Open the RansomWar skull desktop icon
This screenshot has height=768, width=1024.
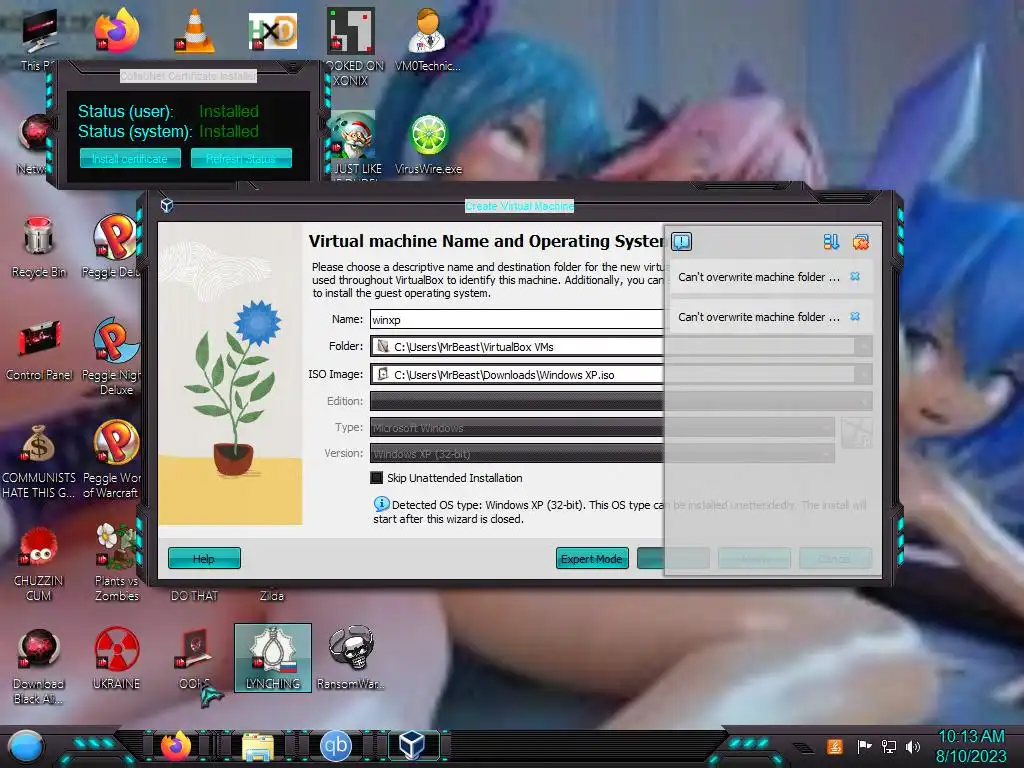click(351, 657)
